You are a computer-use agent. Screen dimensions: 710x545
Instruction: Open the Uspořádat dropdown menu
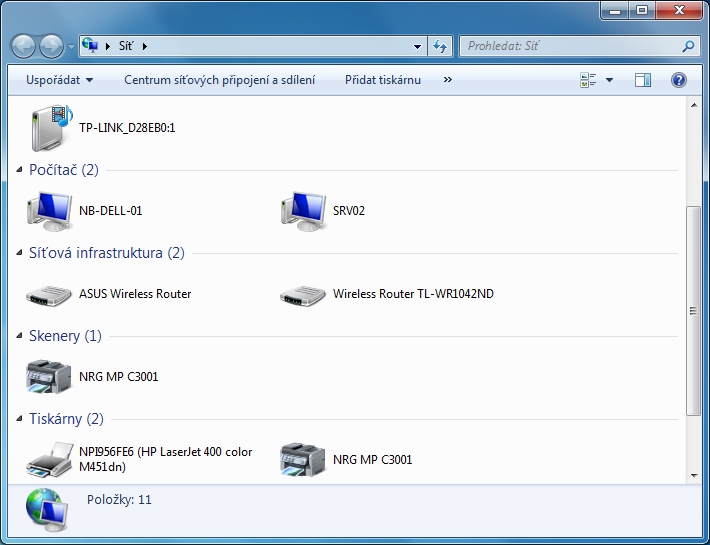(60, 80)
